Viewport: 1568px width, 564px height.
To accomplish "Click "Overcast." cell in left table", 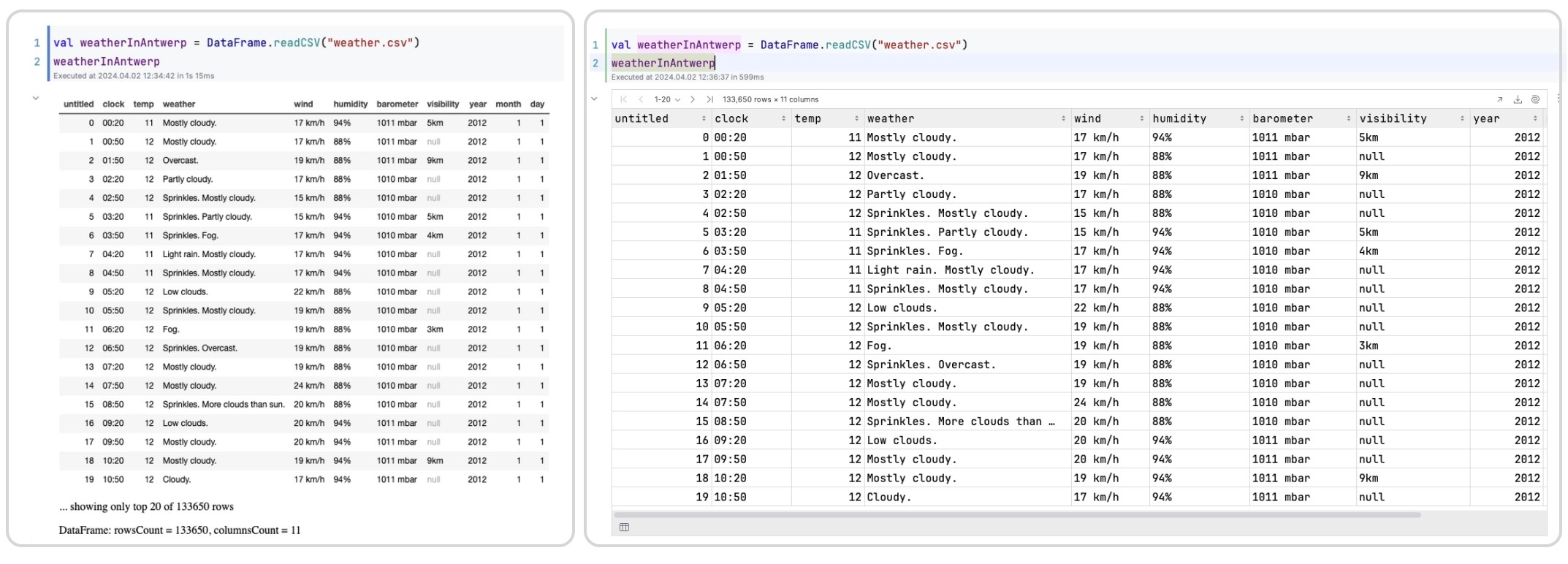I will click(x=180, y=160).
